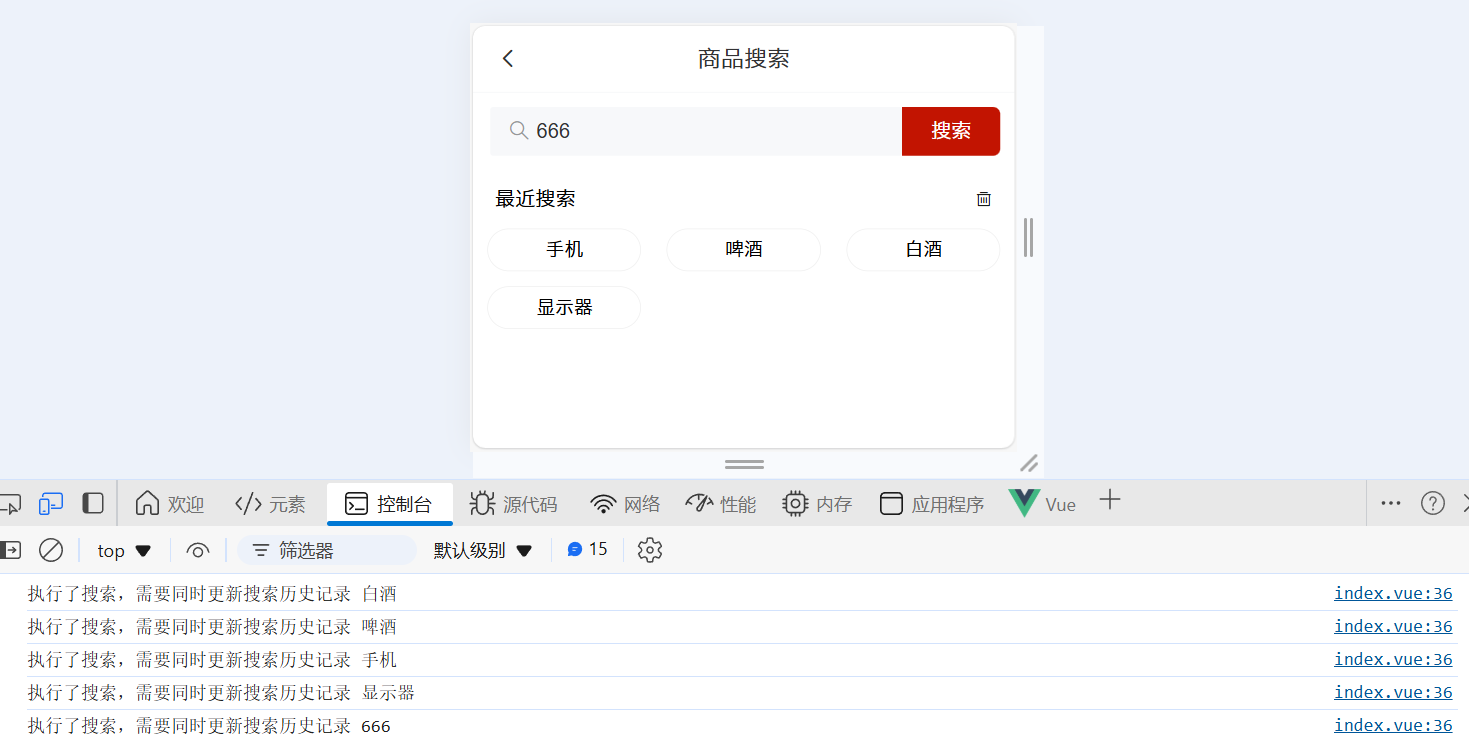Screen dimensions: 1469x752
Task: Go back using the left chevron arrow
Action: pyautogui.click(x=508, y=59)
